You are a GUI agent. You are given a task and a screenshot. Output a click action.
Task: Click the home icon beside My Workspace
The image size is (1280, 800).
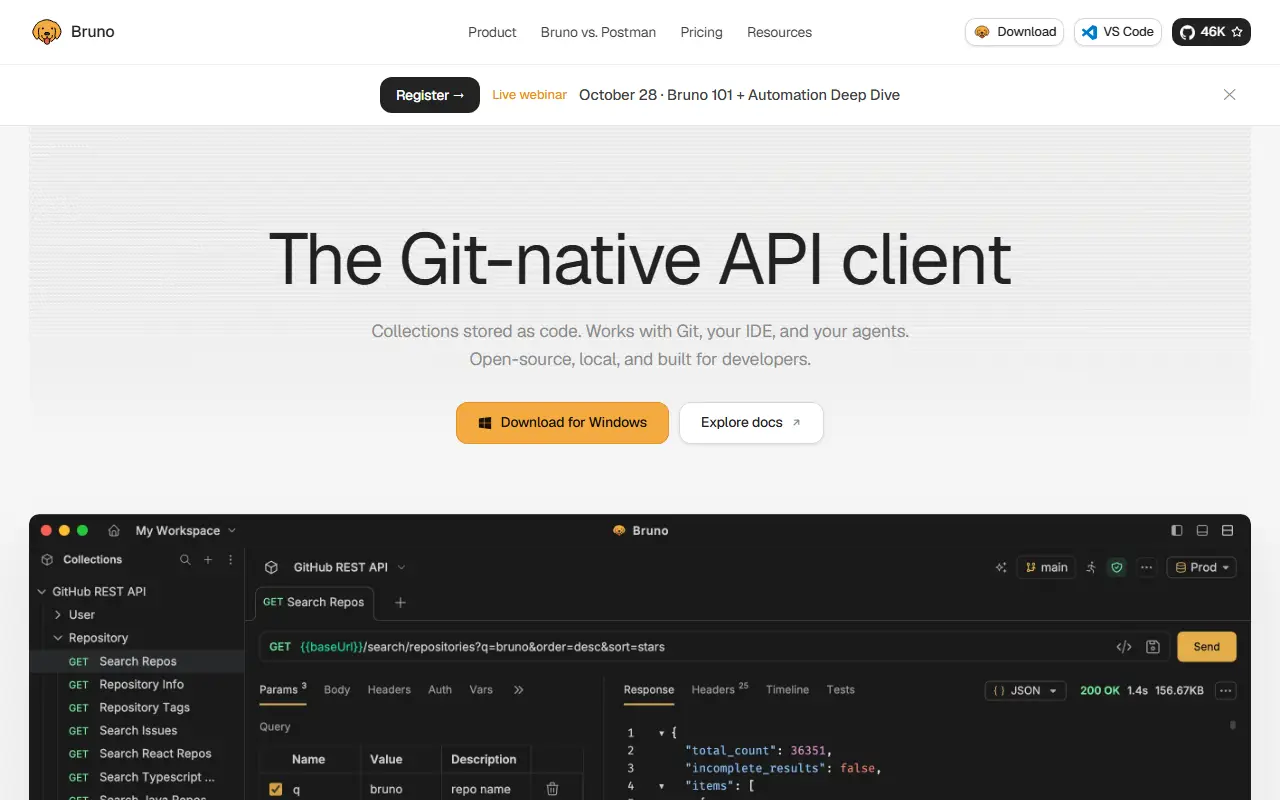pyautogui.click(x=114, y=531)
